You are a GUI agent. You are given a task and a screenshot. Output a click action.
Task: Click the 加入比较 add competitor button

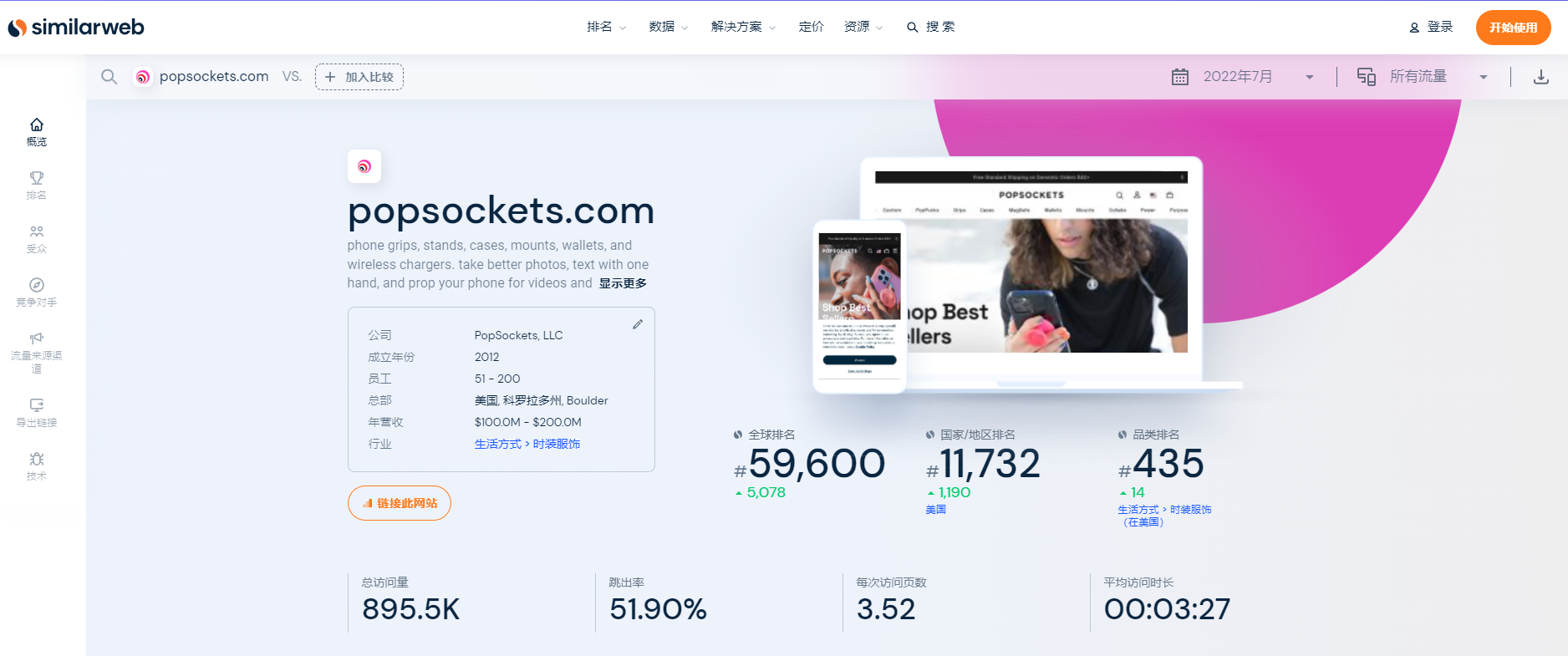pyautogui.click(x=359, y=77)
